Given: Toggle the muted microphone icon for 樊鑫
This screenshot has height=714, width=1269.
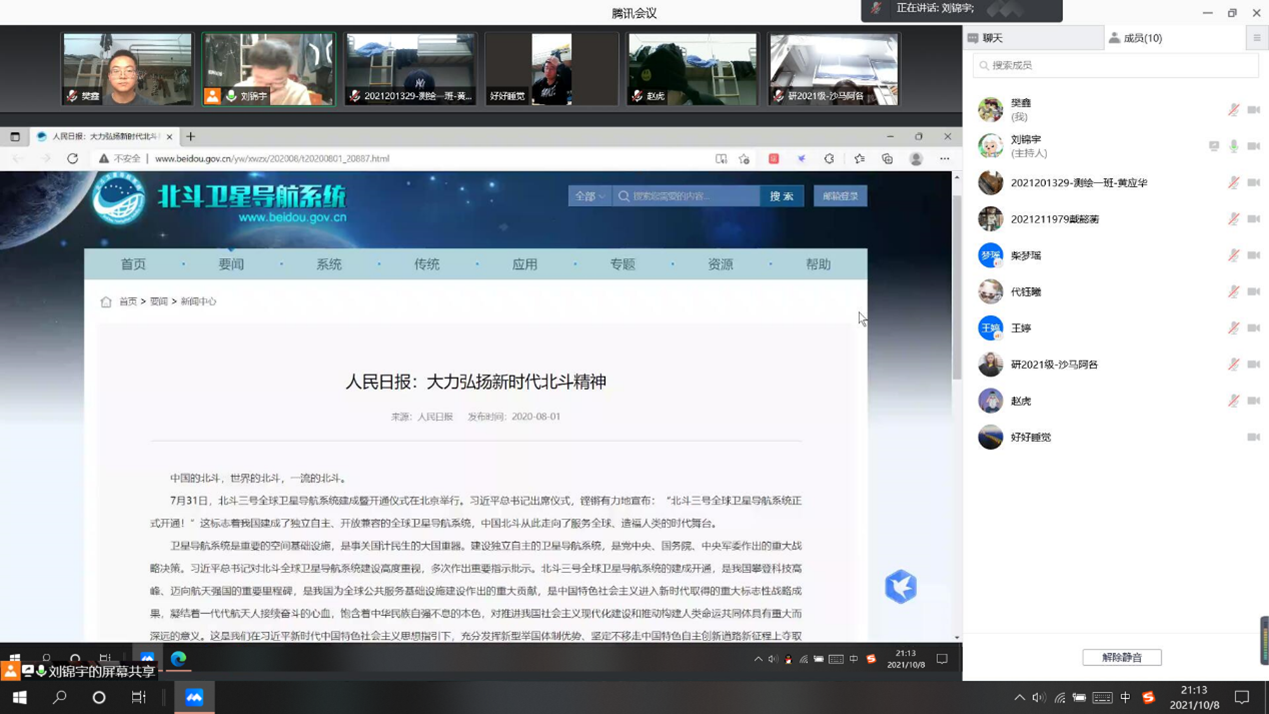Looking at the screenshot, I should click(1234, 110).
